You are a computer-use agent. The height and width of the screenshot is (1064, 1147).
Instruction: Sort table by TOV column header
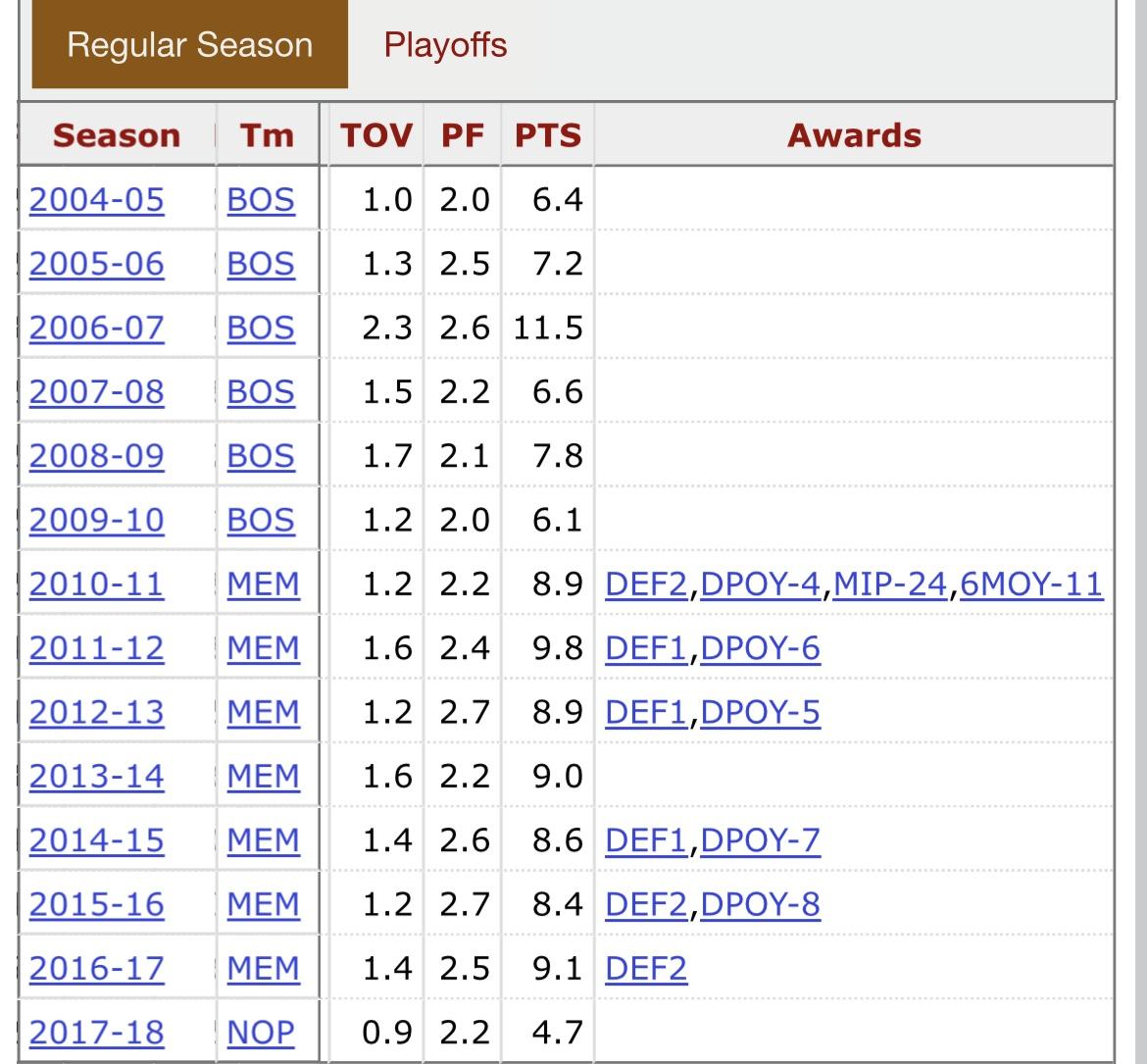tap(376, 135)
